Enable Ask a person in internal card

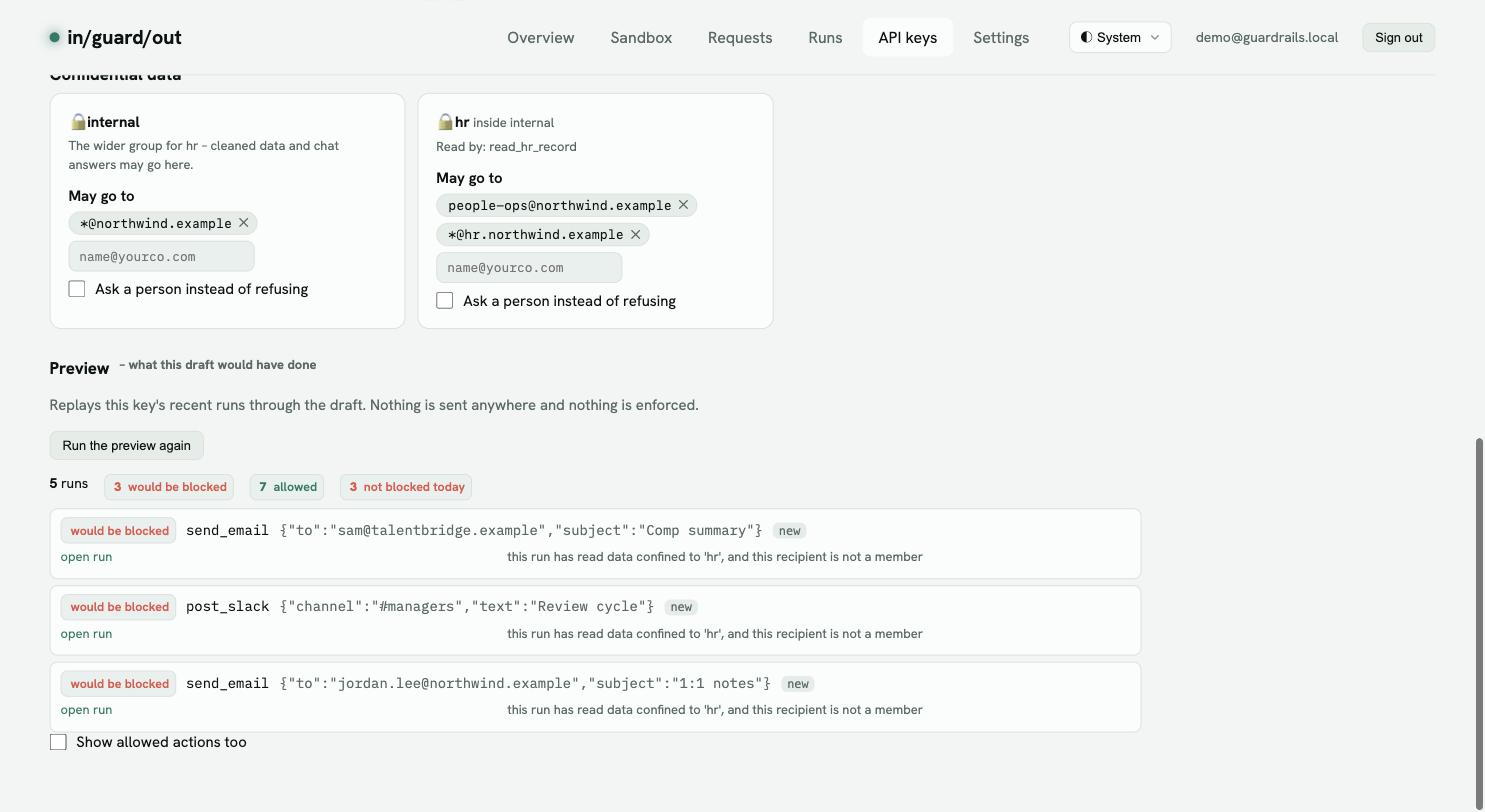point(77,289)
